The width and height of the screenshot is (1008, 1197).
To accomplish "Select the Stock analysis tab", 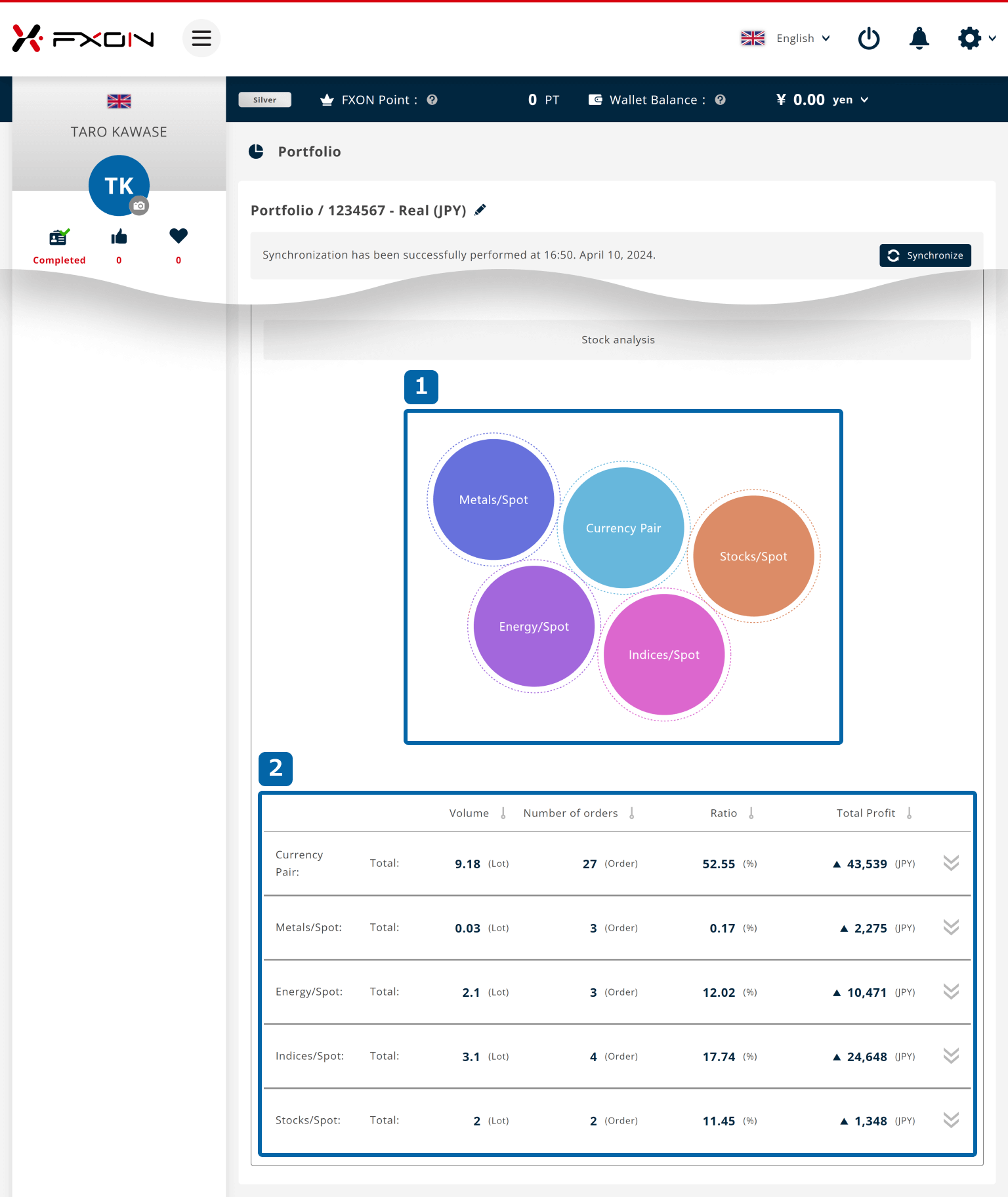I will (617, 340).
